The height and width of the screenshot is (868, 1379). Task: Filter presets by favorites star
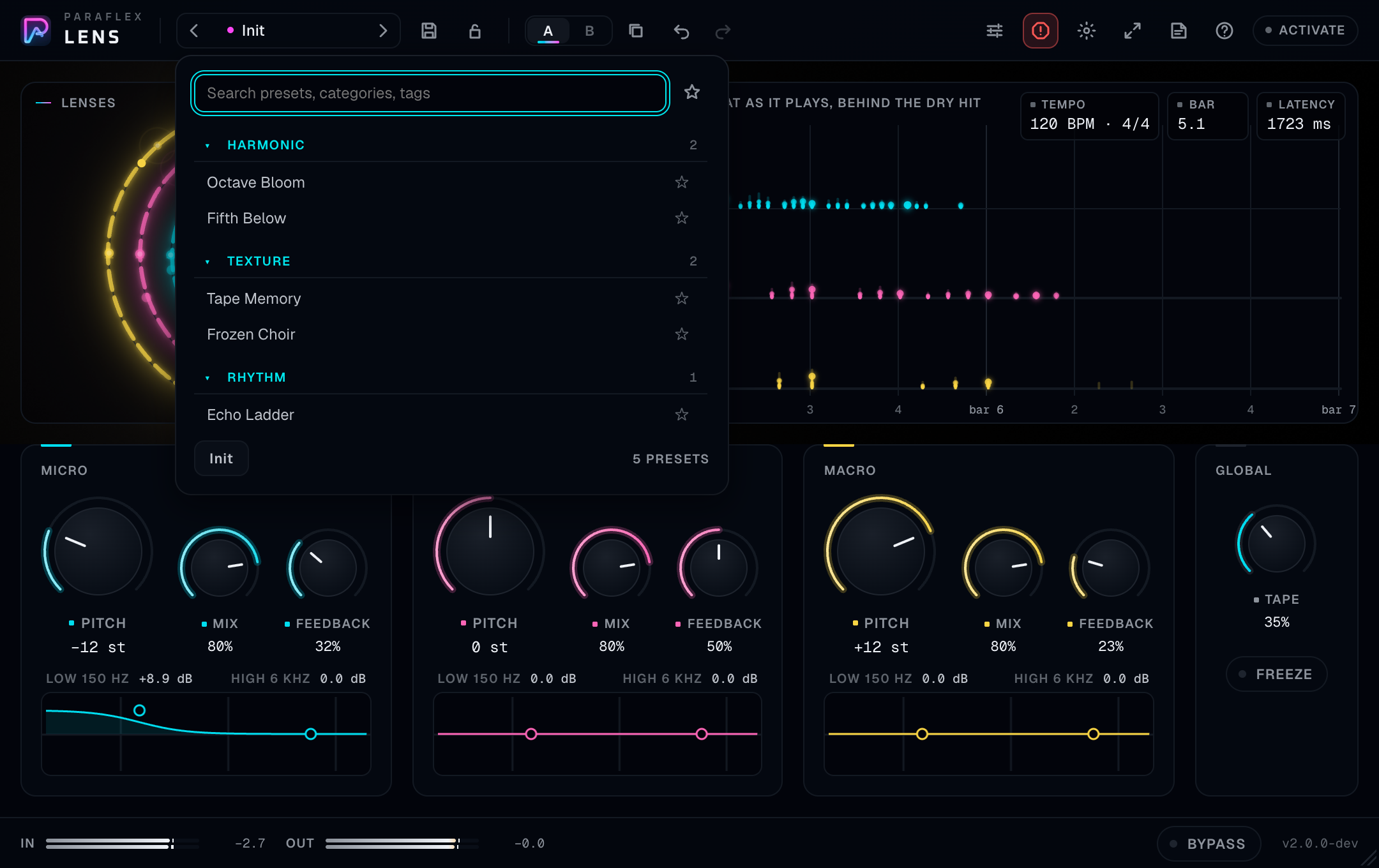692,92
